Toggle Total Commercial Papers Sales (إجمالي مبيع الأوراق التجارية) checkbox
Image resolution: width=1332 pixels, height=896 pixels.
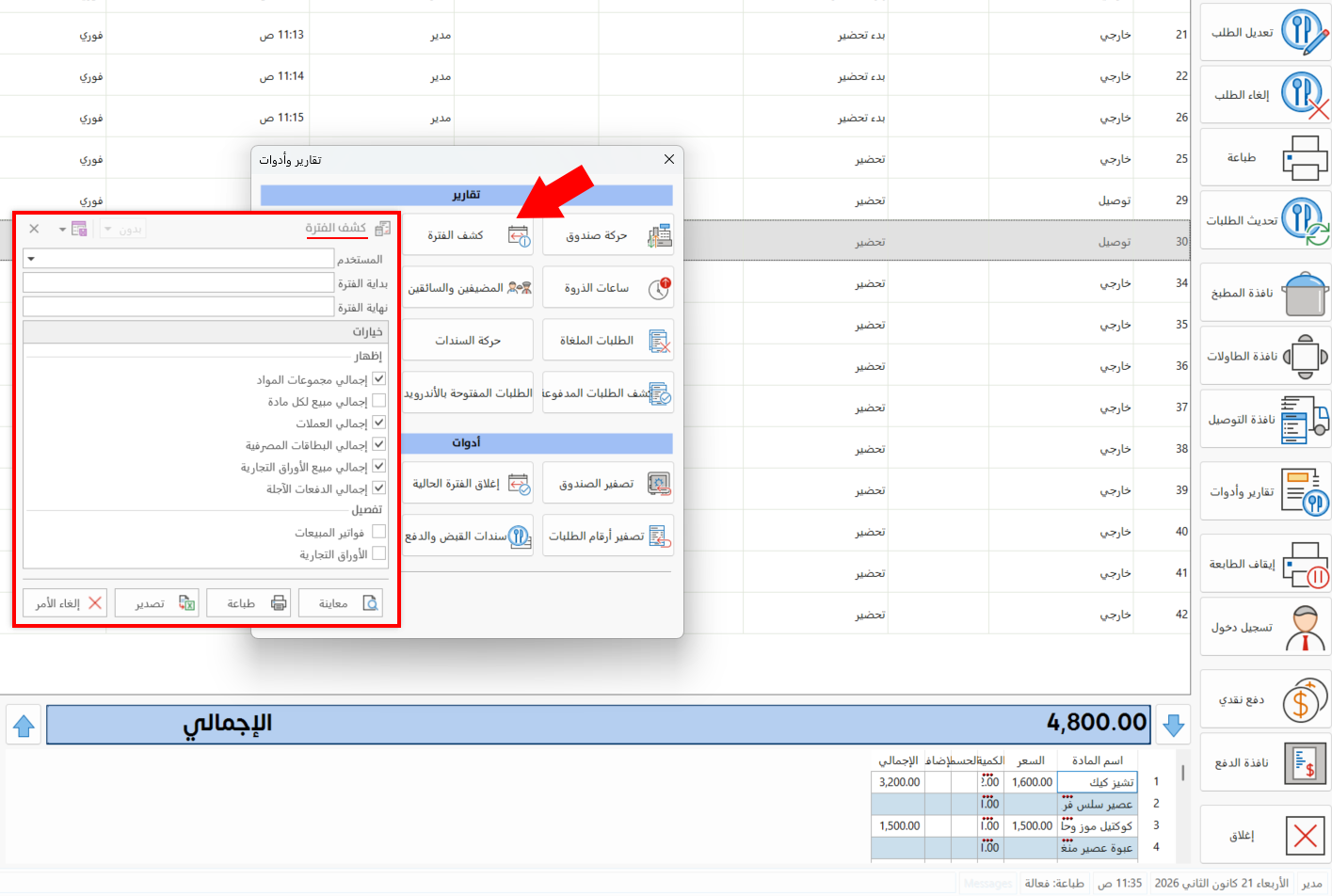click(378, 466)
